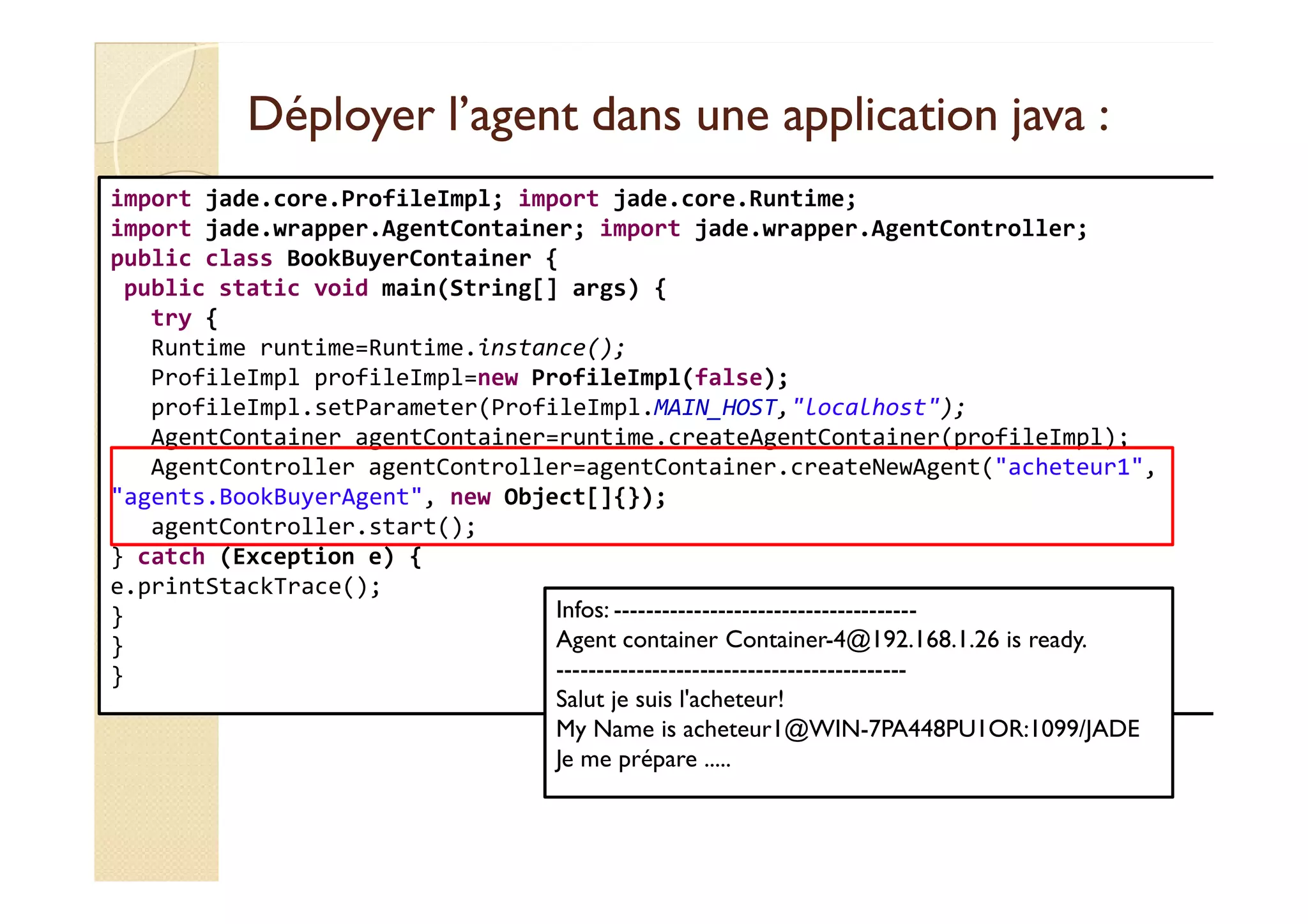
Task: Click the 'try {' line
Action: click(x=185, y=318)
